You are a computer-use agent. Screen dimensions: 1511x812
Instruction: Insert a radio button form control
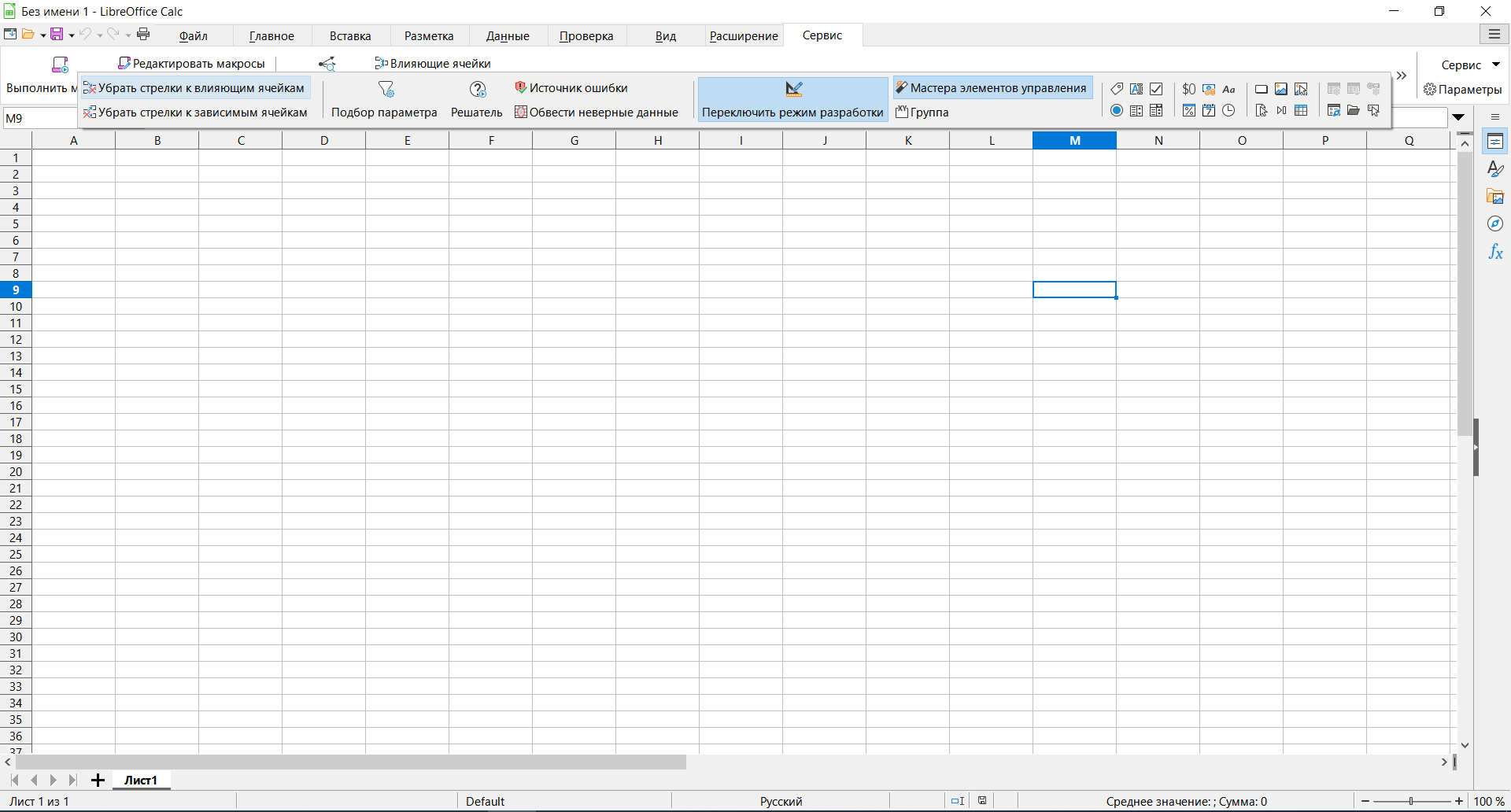click(x=1117, y=110)
